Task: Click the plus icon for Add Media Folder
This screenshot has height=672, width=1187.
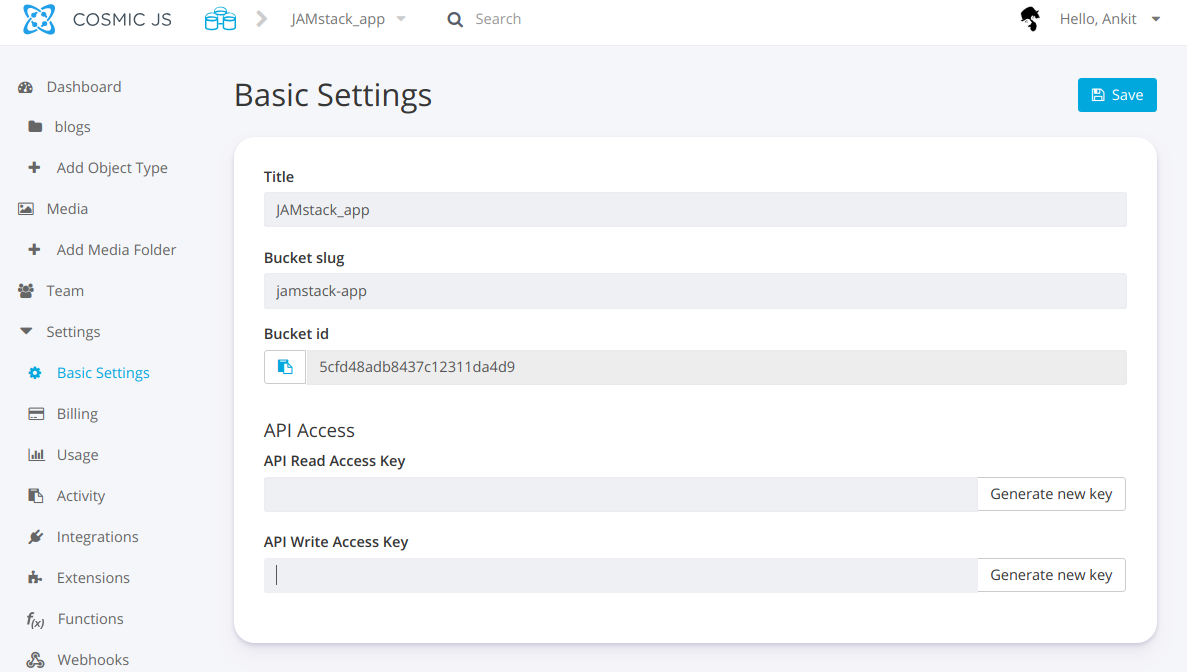Action: [x=34, y=249]
